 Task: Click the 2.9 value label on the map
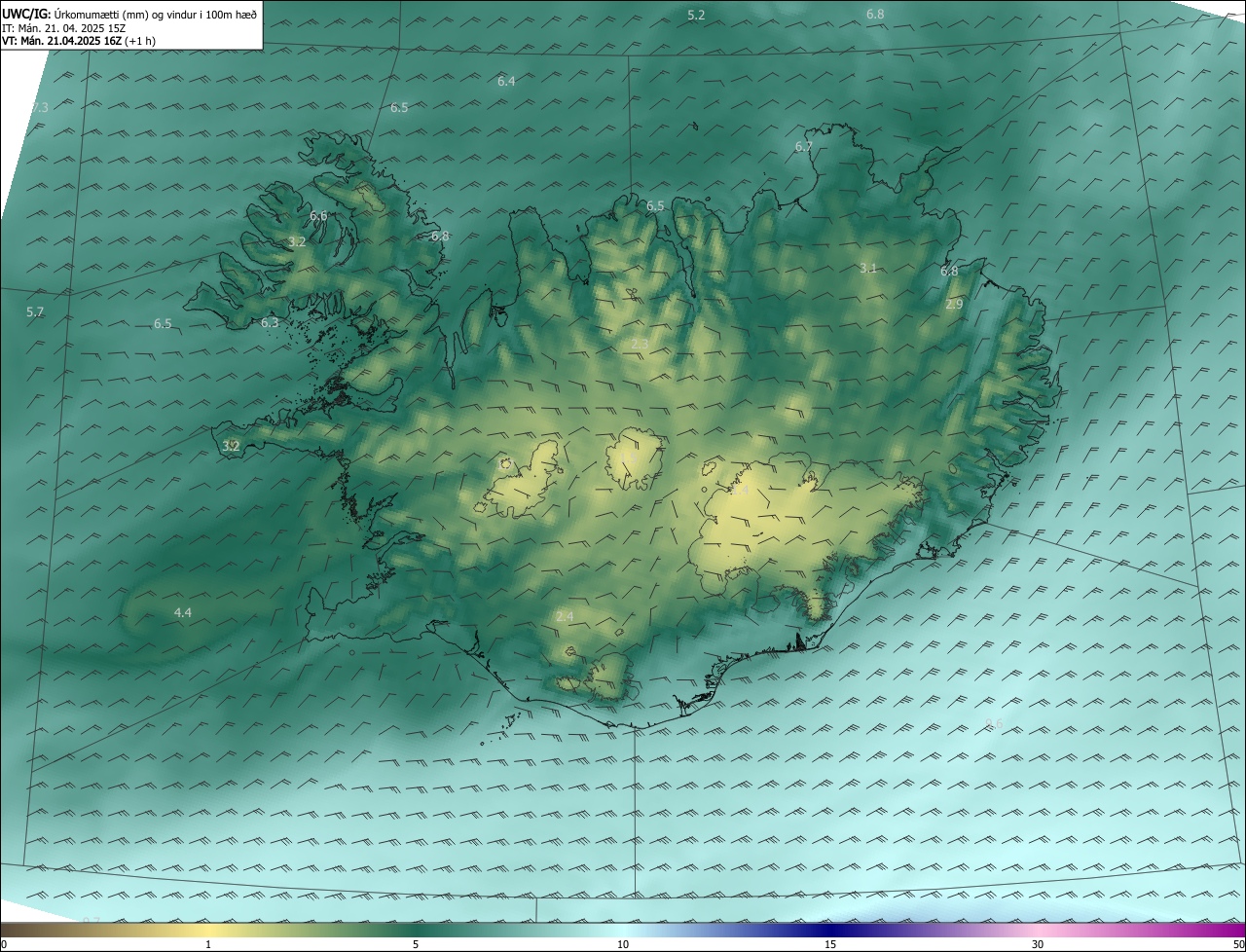click(x=954, y=304)
